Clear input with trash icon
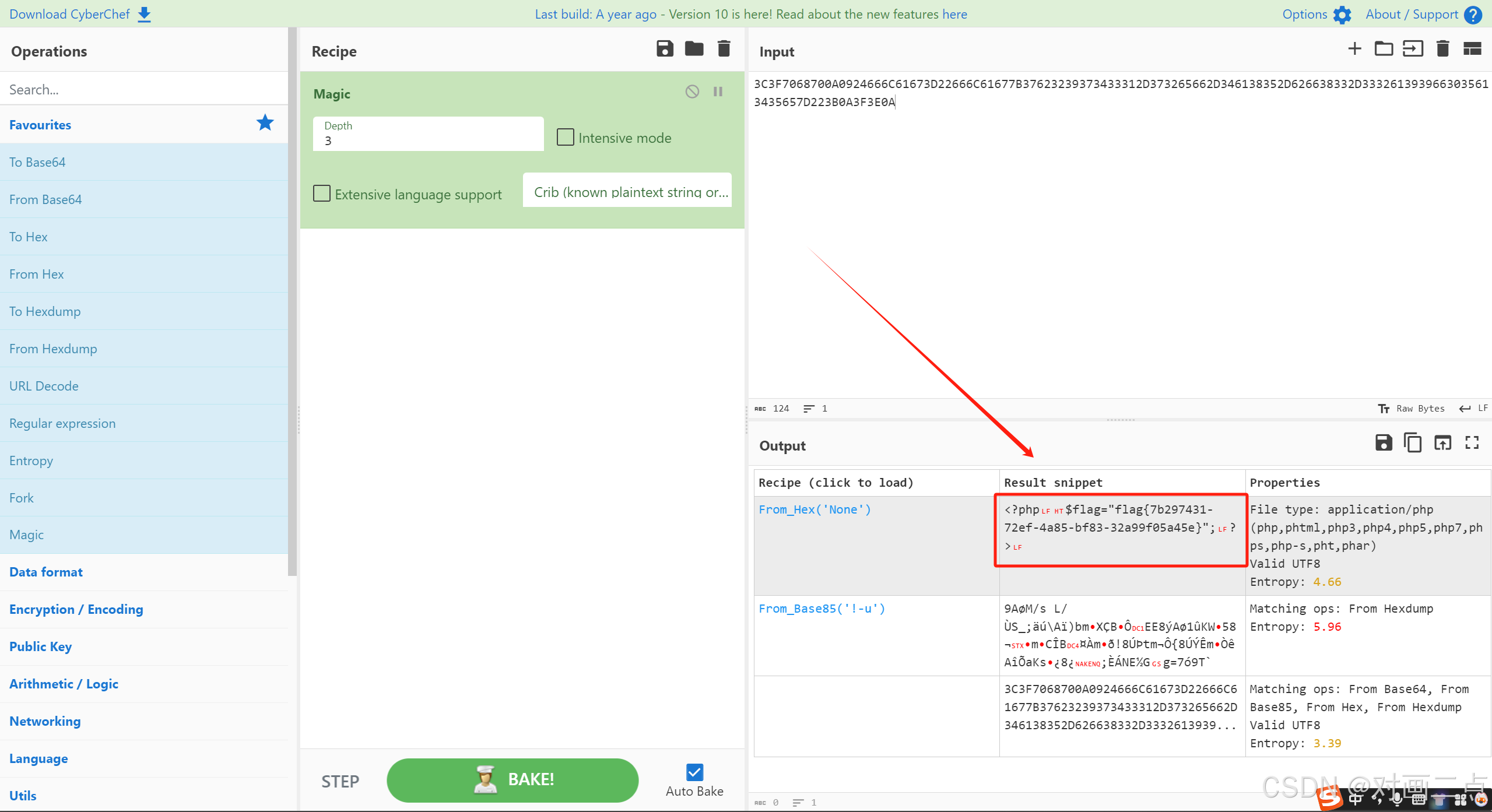The width and height of the screenshot is (1492, 812). [x=1442, y=48]
